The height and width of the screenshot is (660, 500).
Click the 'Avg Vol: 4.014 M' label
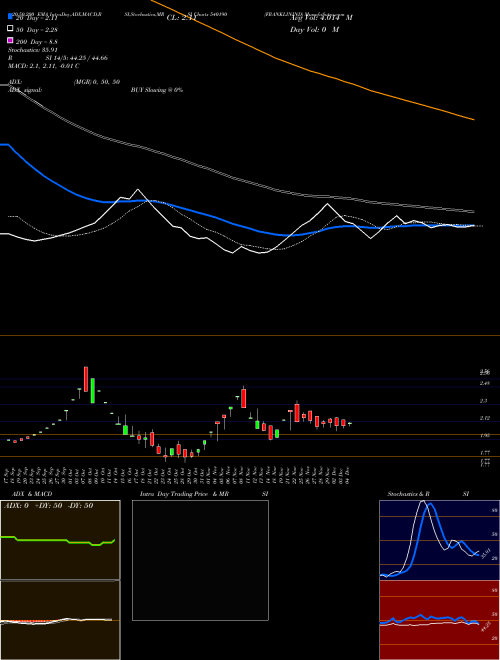point(321,18)
